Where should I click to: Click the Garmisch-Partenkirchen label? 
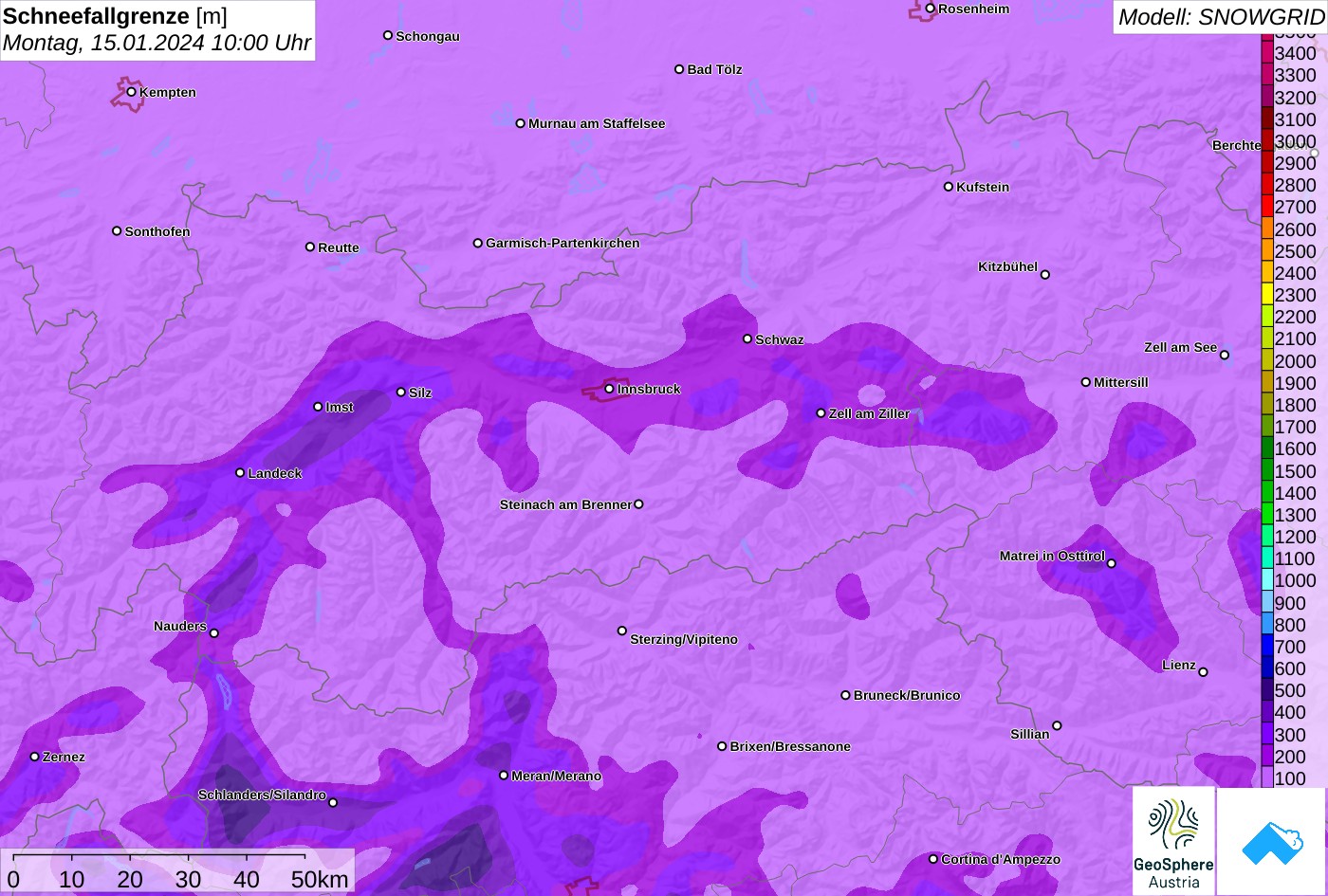pyautogui.click(x=563, y=243)
